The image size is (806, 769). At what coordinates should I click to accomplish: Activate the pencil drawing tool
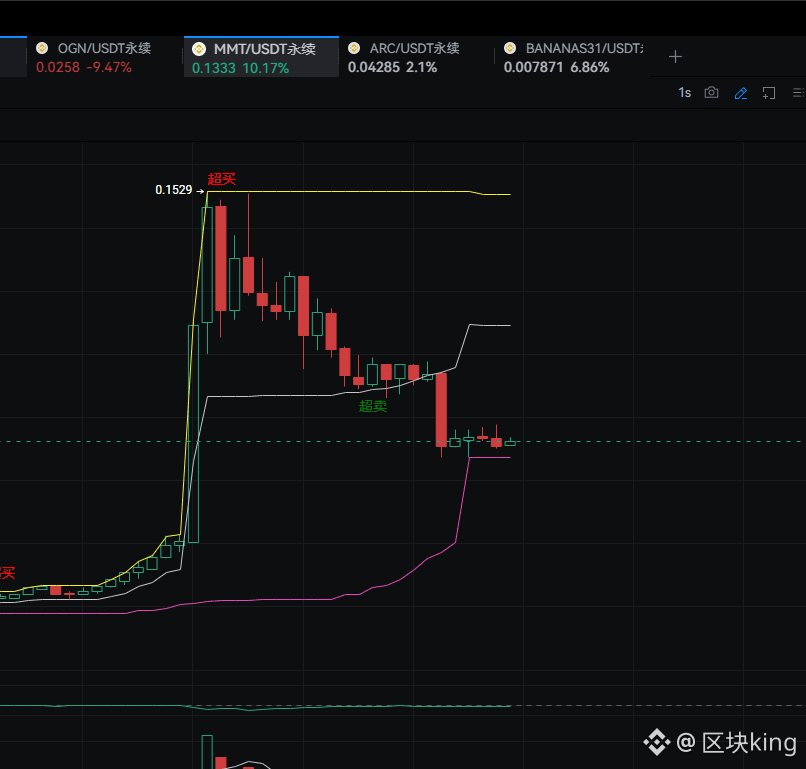[740, 93]
